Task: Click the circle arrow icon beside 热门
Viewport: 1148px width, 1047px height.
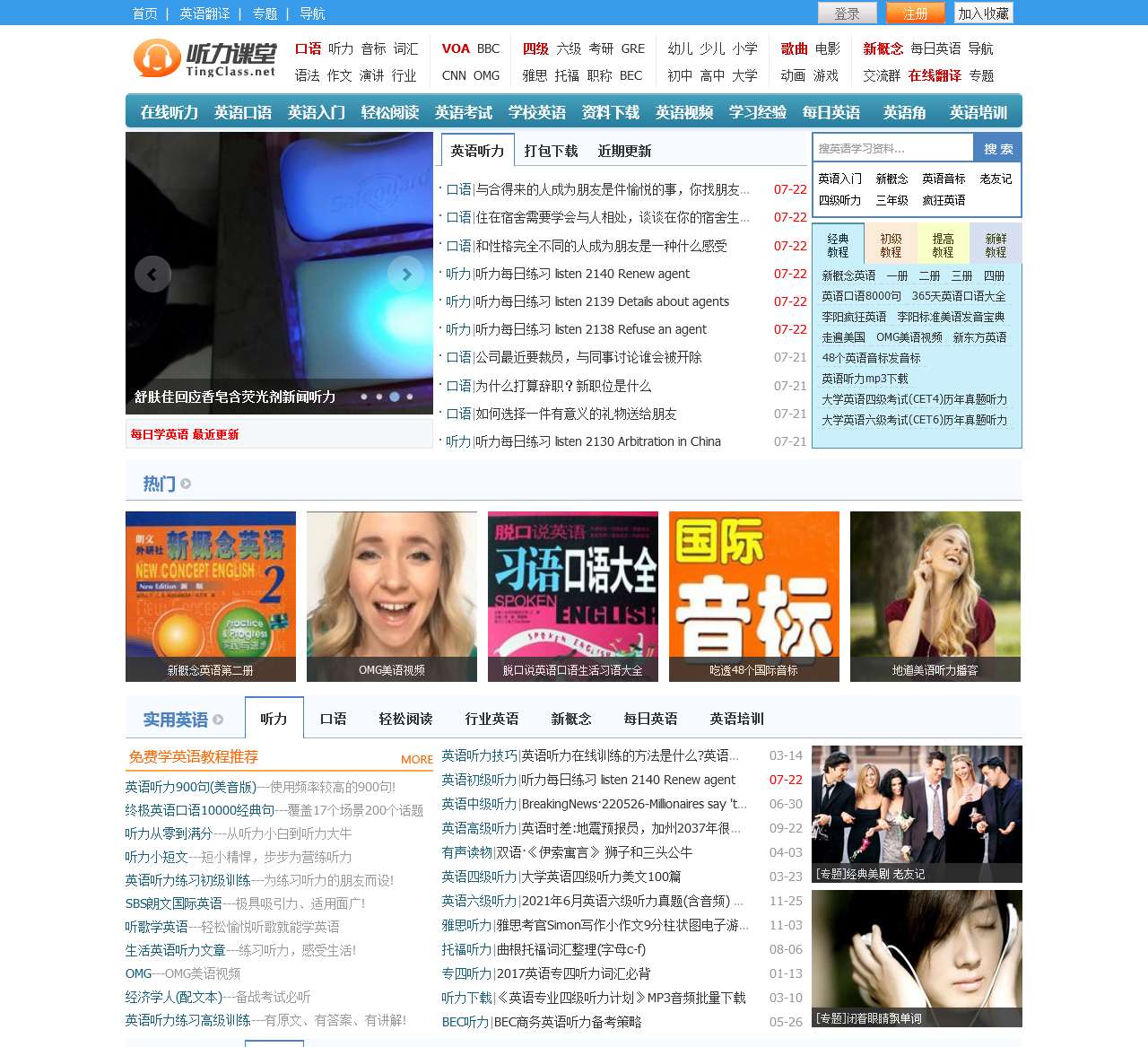Action: pyautogui.click(x=186, y=483)
